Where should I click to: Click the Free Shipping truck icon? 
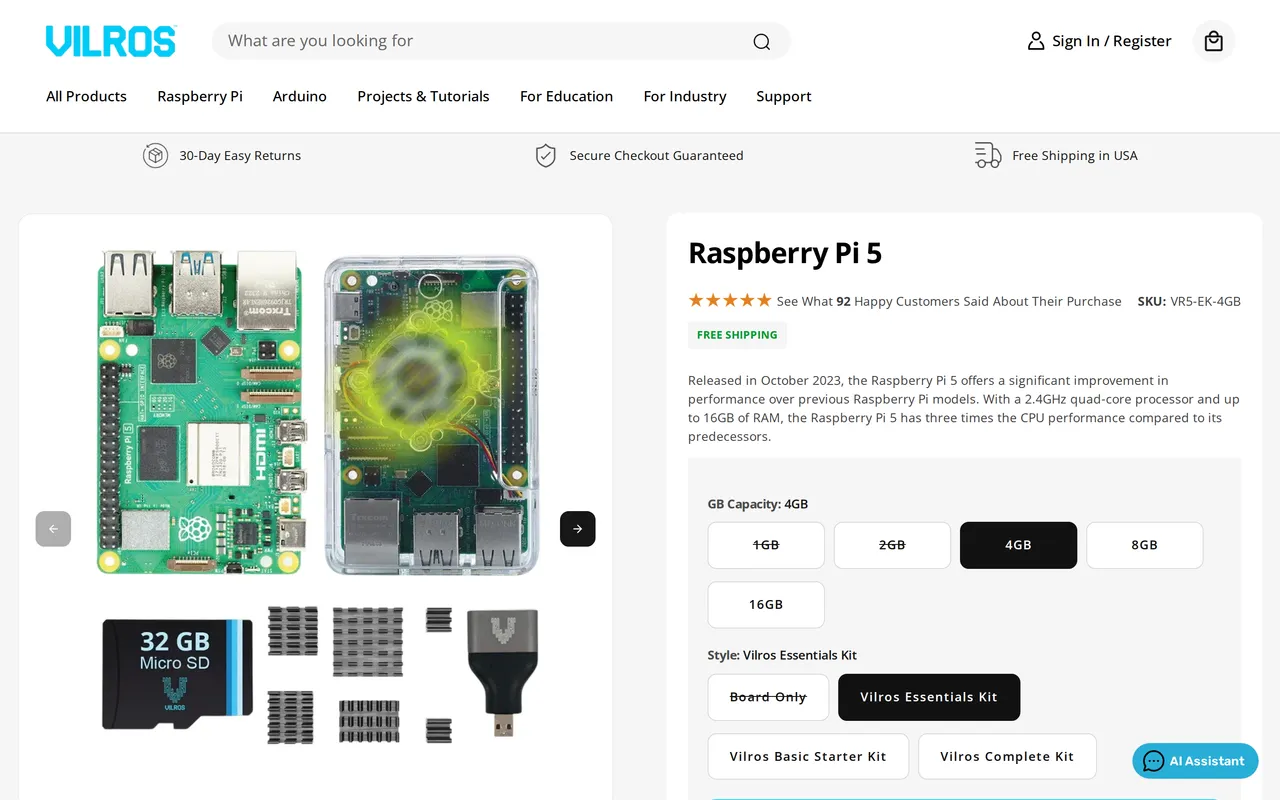[988, 155]
